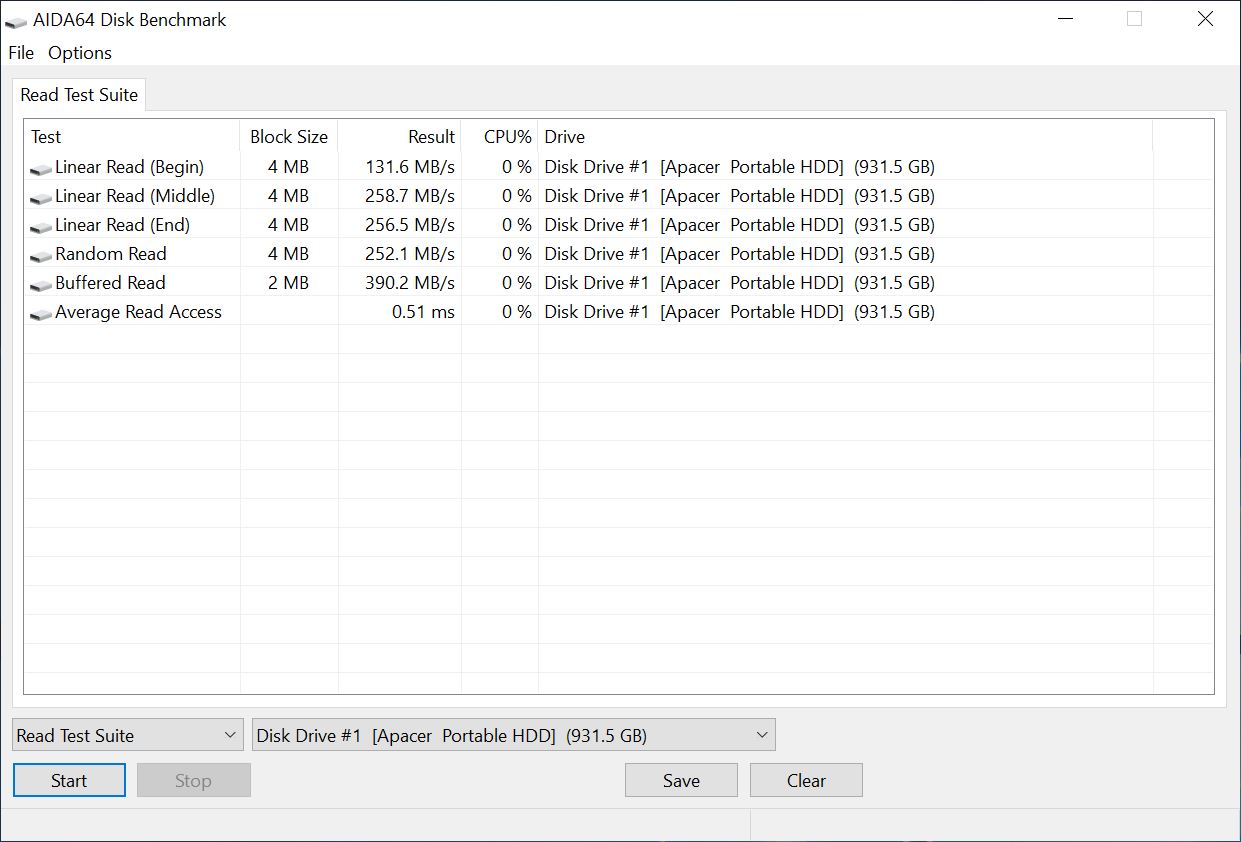Maximize the AIDA64 Disk Benchmark window
Screen dimensions: 1241x842
click(1134, 19)
